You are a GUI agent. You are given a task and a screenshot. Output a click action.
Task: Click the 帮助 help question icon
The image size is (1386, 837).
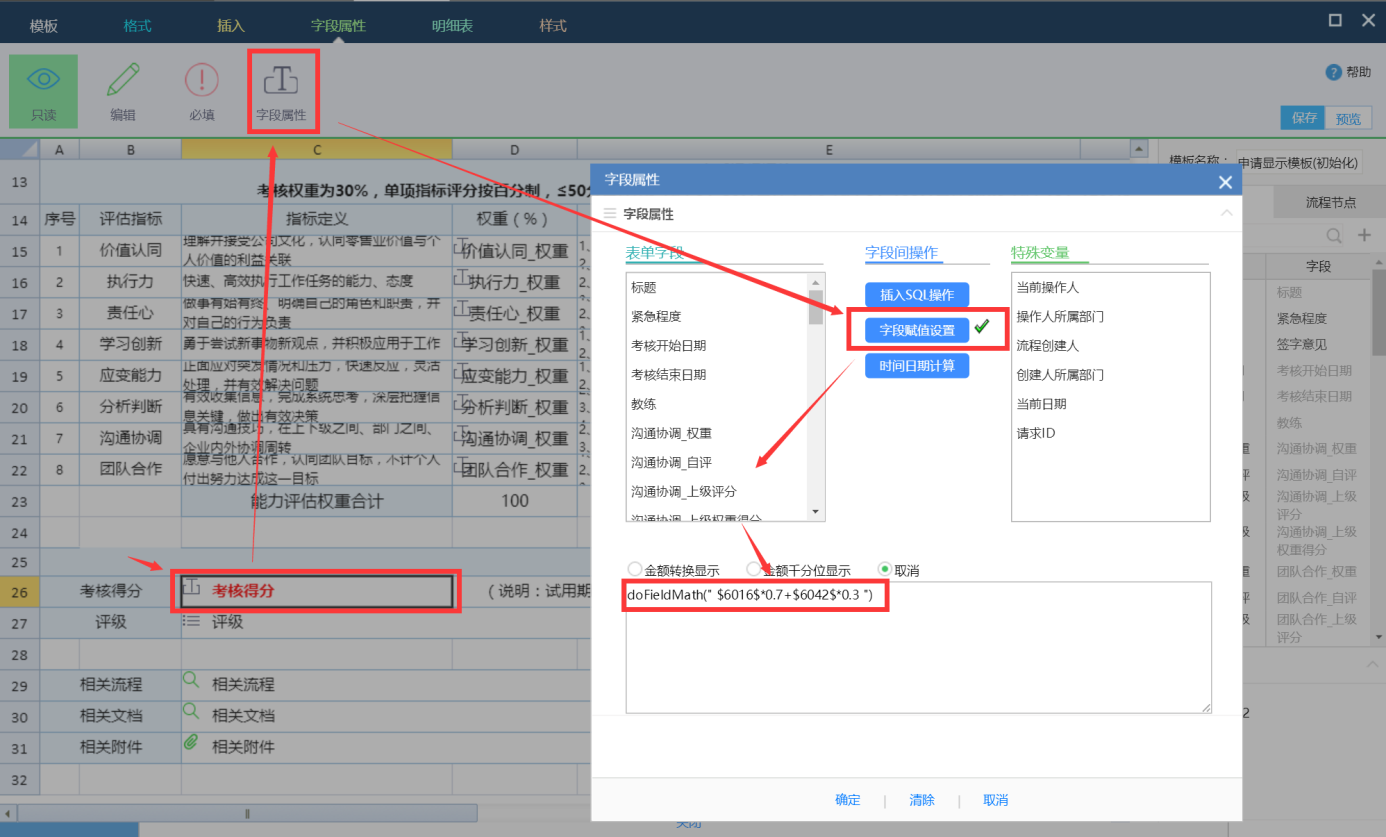pos(1333,72)
